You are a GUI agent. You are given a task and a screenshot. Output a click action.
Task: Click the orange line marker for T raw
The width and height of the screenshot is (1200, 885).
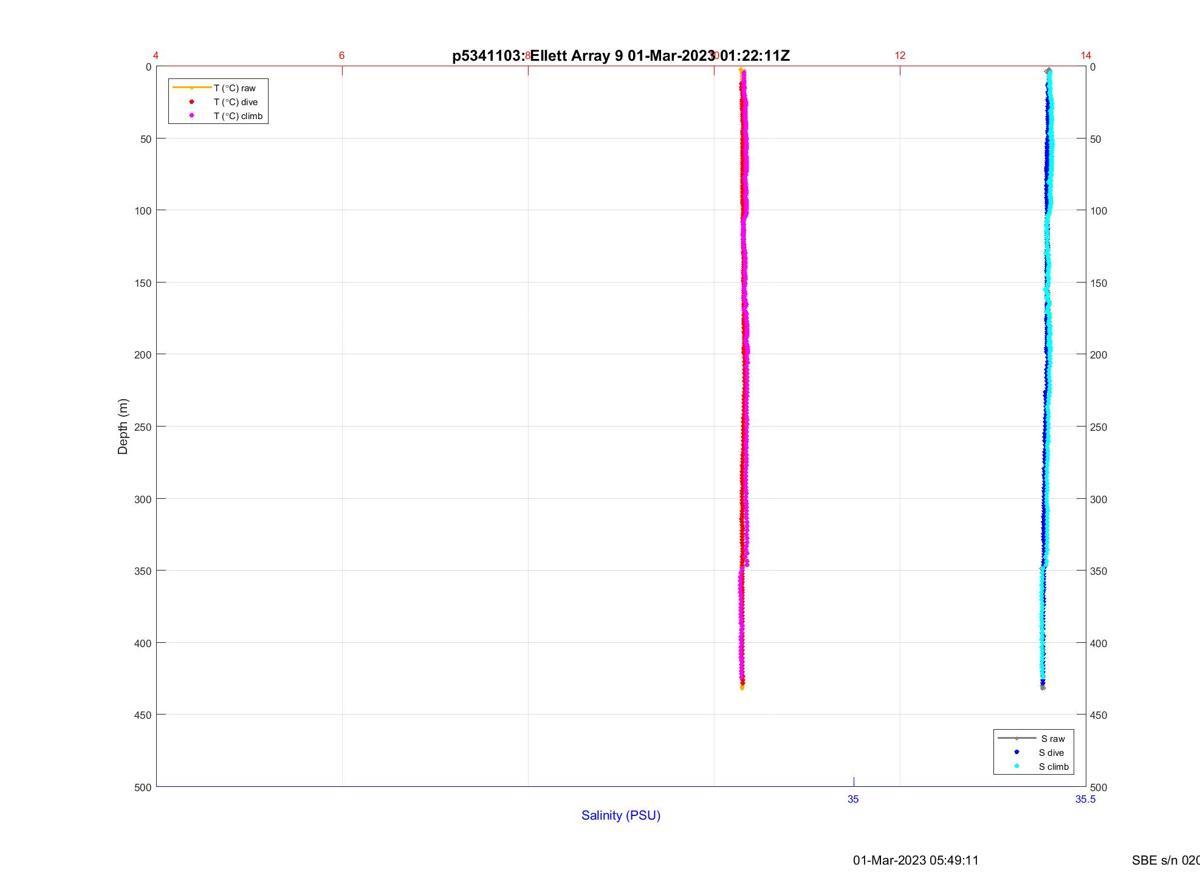(x=191, y=88)
